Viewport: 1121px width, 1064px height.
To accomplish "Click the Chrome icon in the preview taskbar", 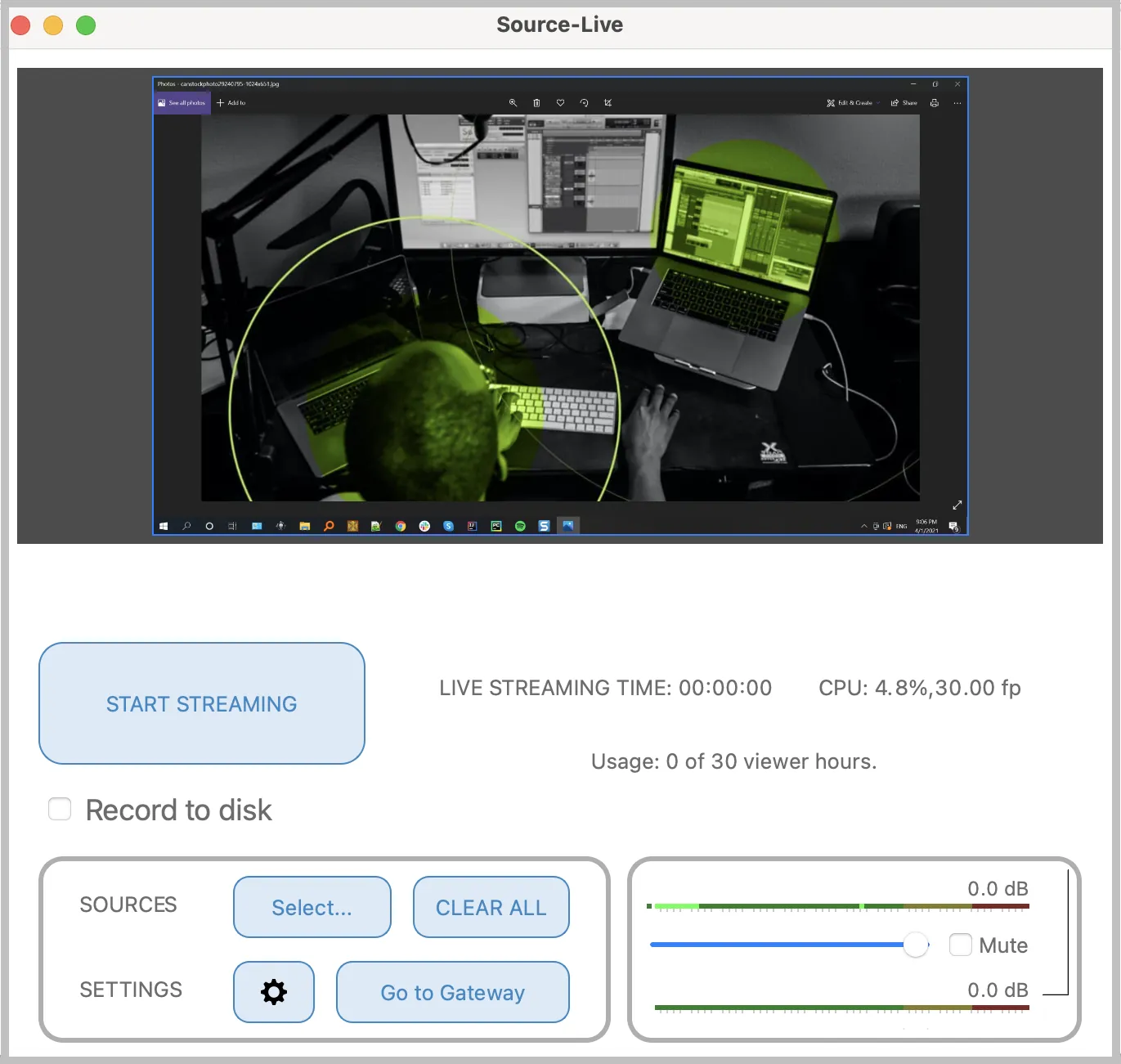I will (401, 526).
